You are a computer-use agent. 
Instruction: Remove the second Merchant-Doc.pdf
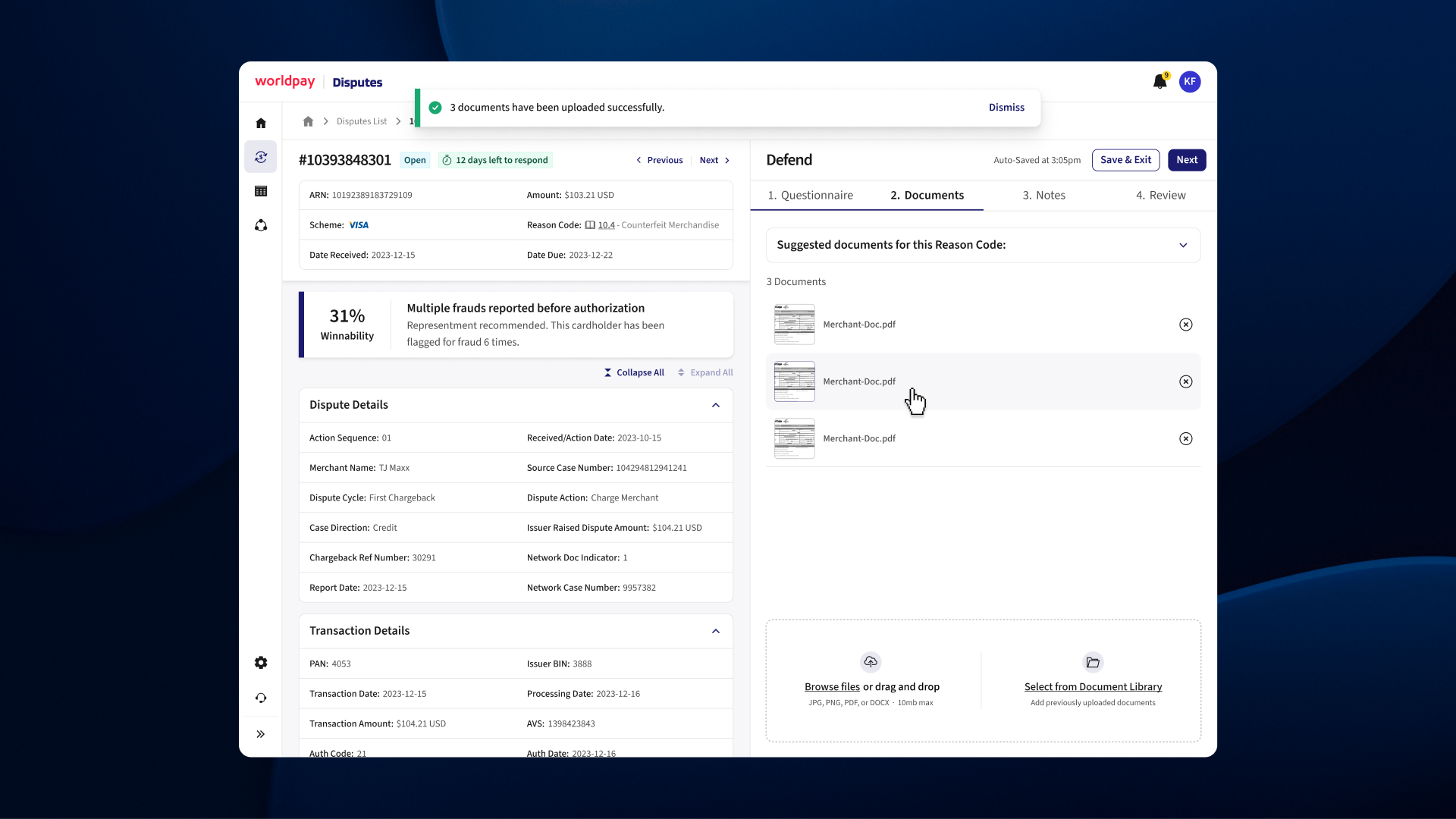coord(1186,381)
